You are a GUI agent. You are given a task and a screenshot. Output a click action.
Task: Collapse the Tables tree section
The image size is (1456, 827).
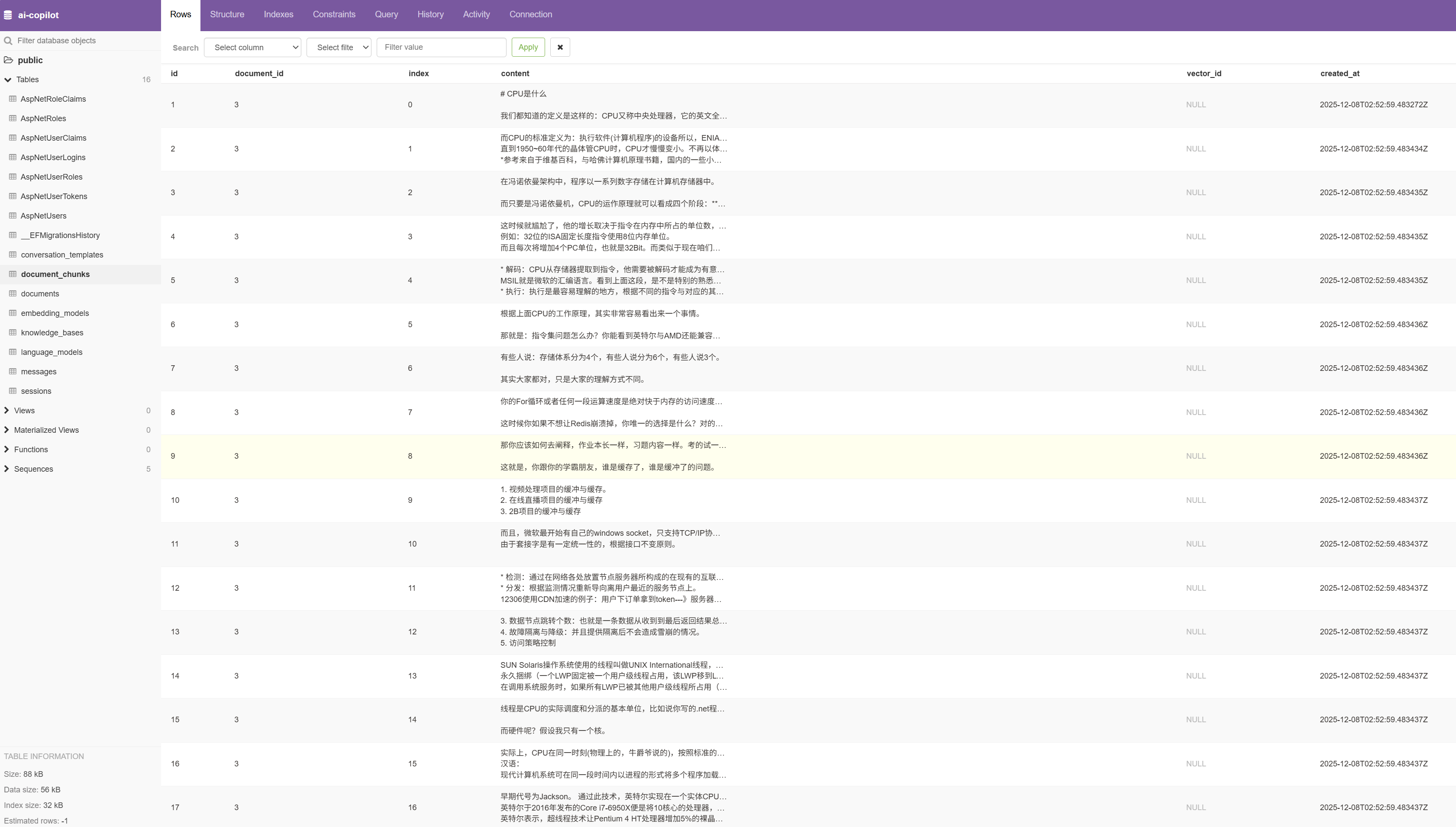pos(8,80)
